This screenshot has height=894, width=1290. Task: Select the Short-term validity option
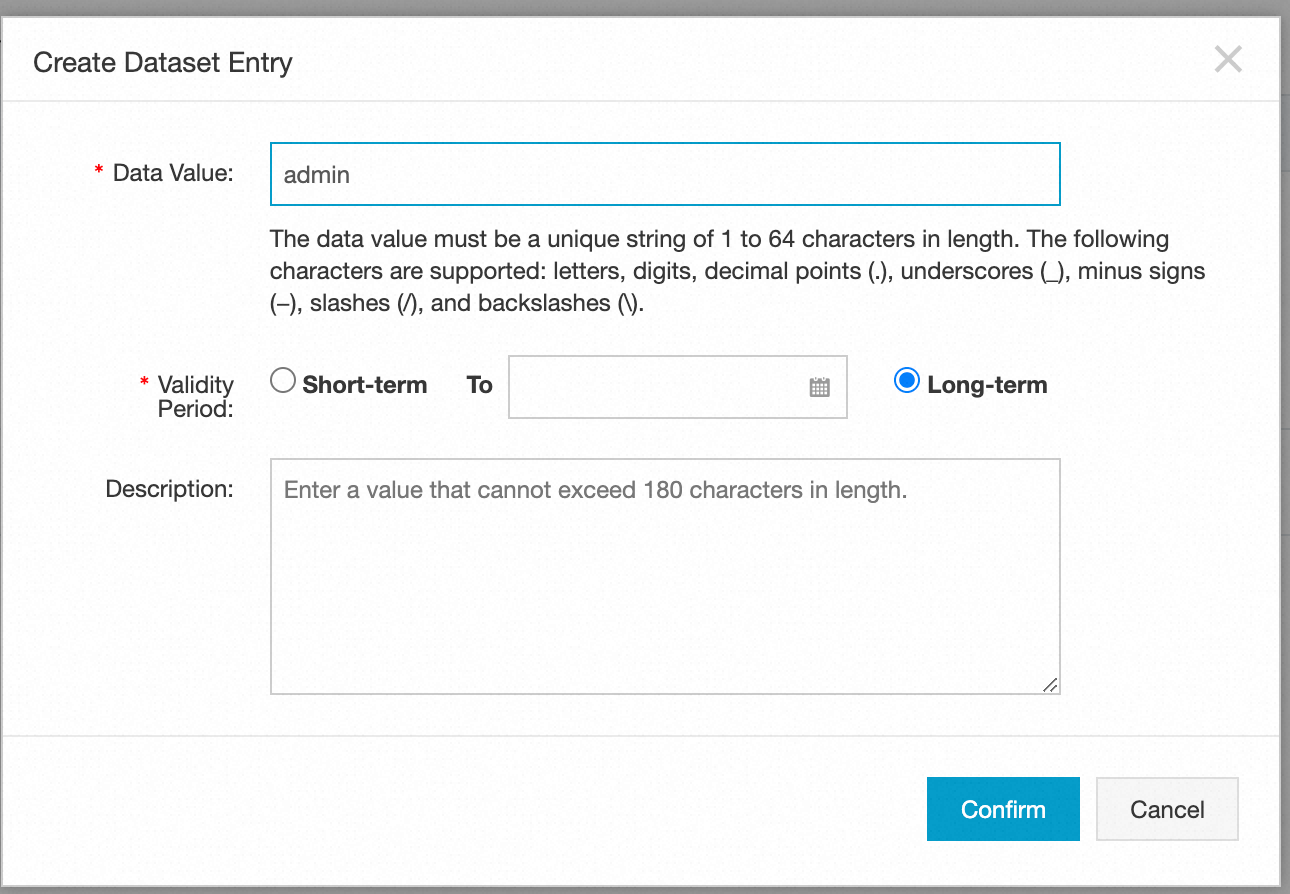coord(283,381)
